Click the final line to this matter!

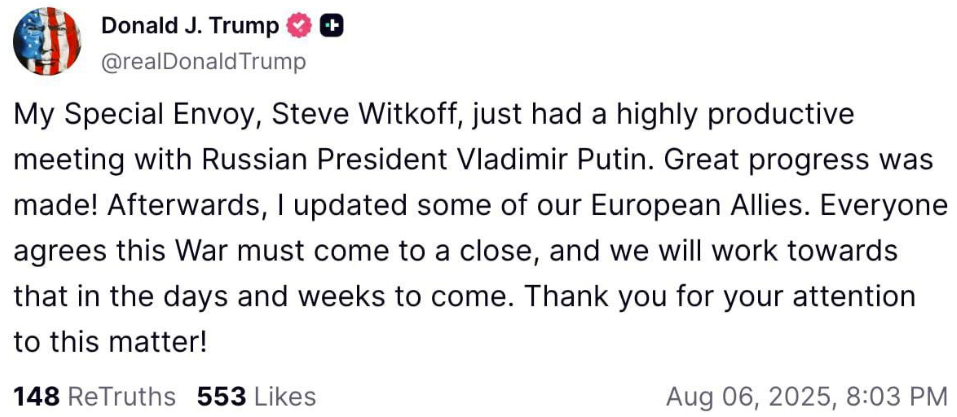111,342
